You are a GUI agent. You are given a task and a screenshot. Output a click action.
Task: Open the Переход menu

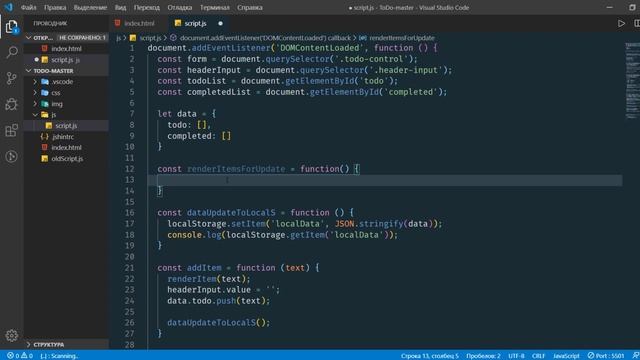pyautogui.click(x=147, y=7)
